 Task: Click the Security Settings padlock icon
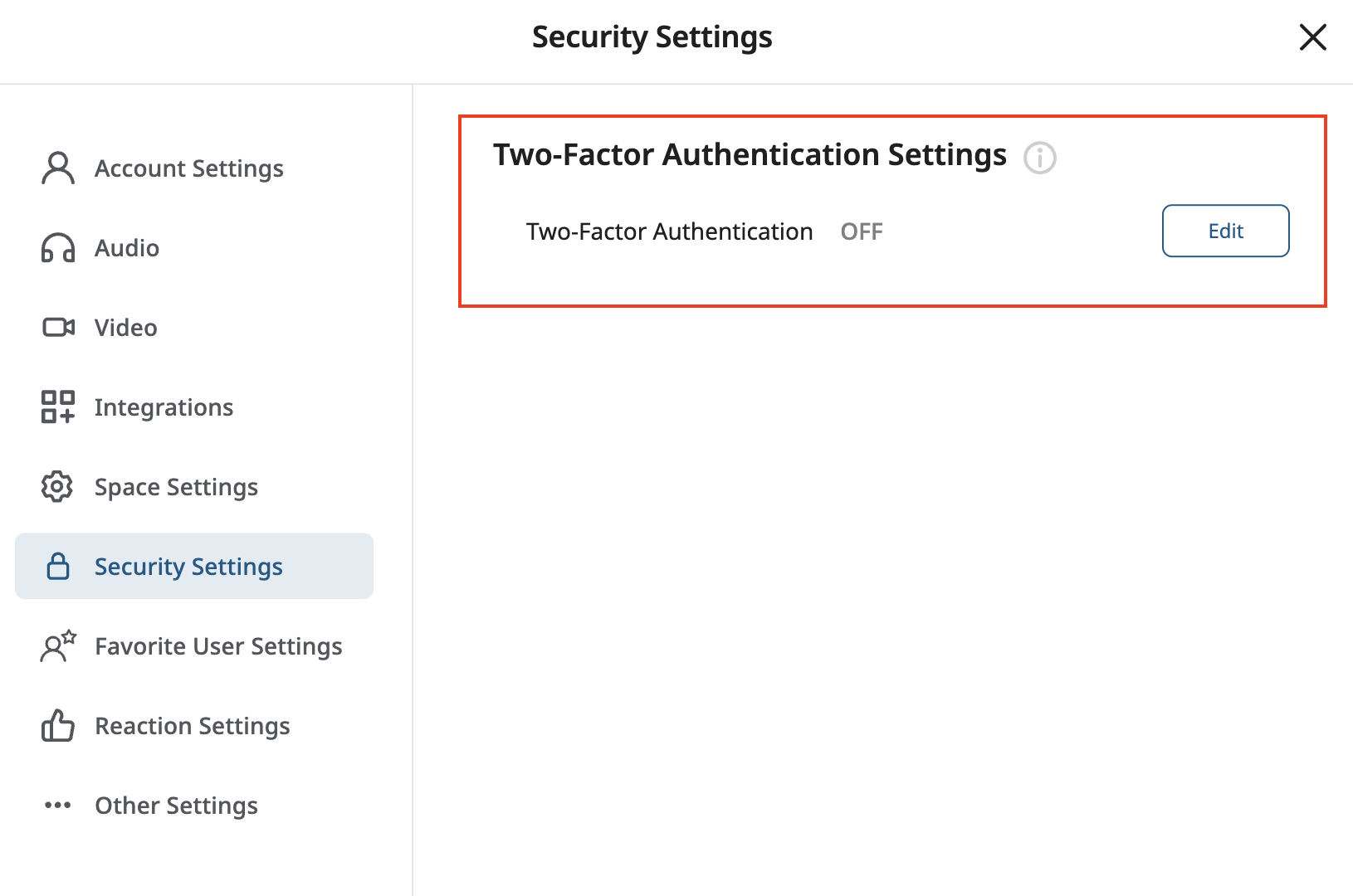tap(57, 567)
